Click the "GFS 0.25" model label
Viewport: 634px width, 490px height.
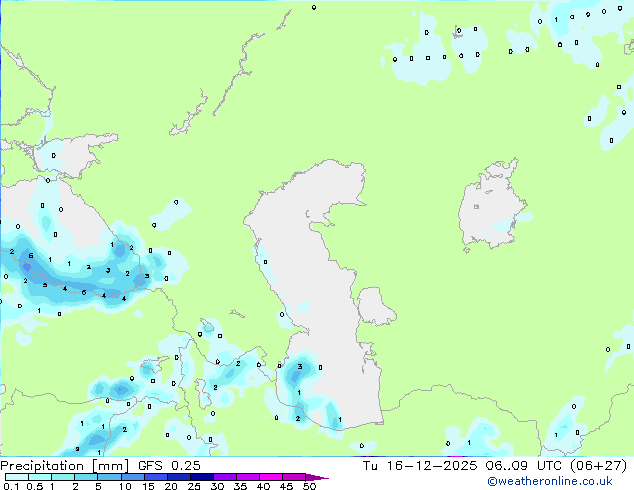coord(169,466)
